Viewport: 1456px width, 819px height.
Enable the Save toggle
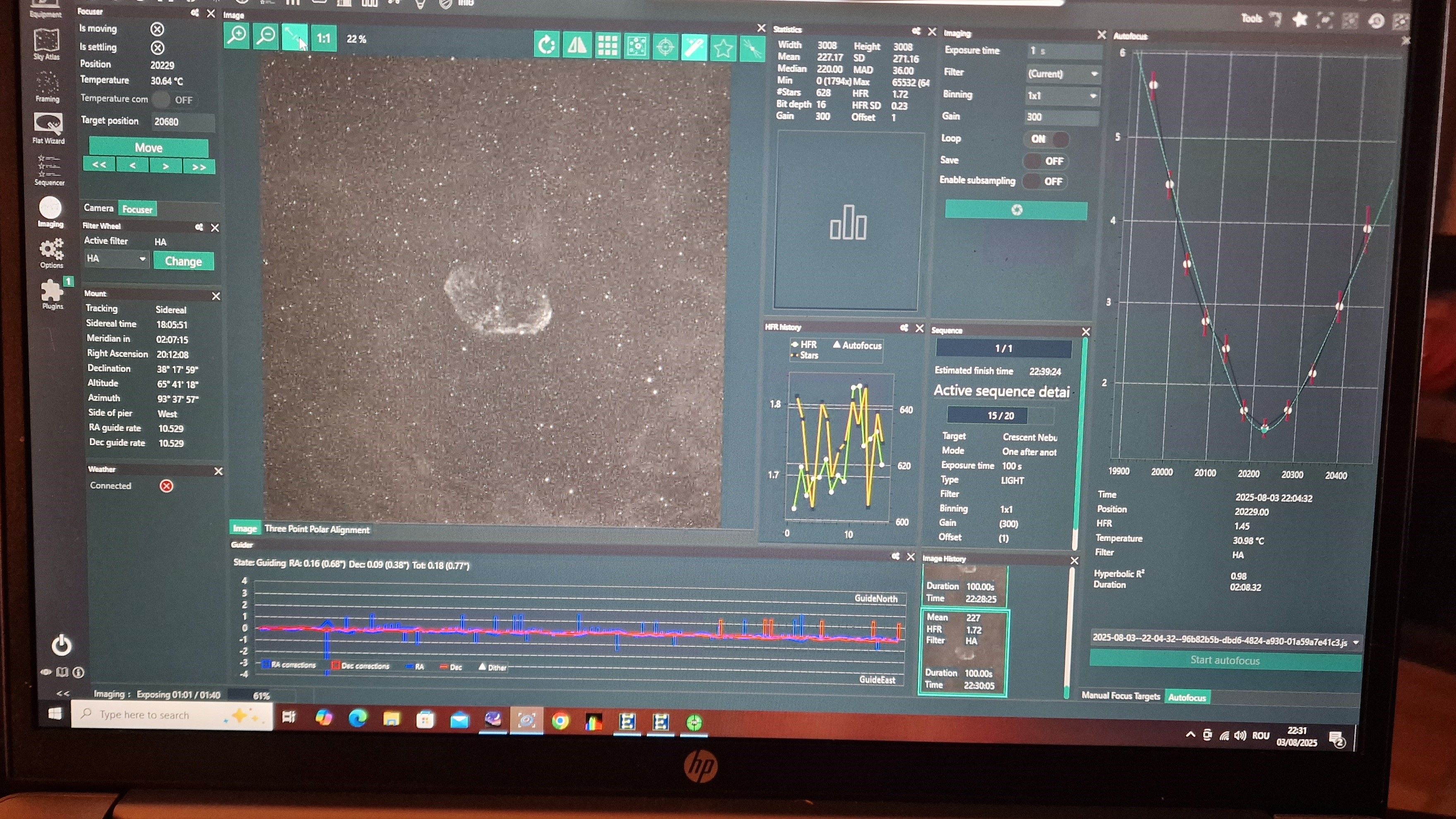coord(1046,161)
